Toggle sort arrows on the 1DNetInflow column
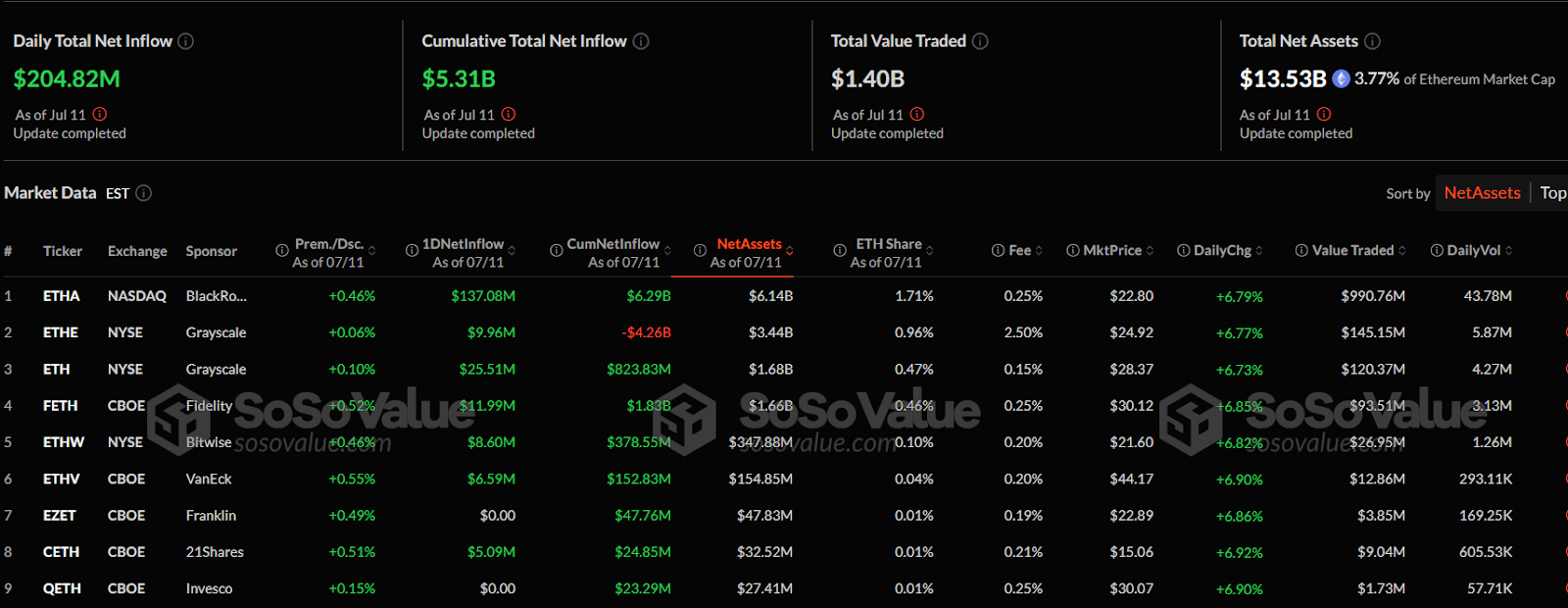The width and height of the screenshot is (1568, 608). coord(512,251)
